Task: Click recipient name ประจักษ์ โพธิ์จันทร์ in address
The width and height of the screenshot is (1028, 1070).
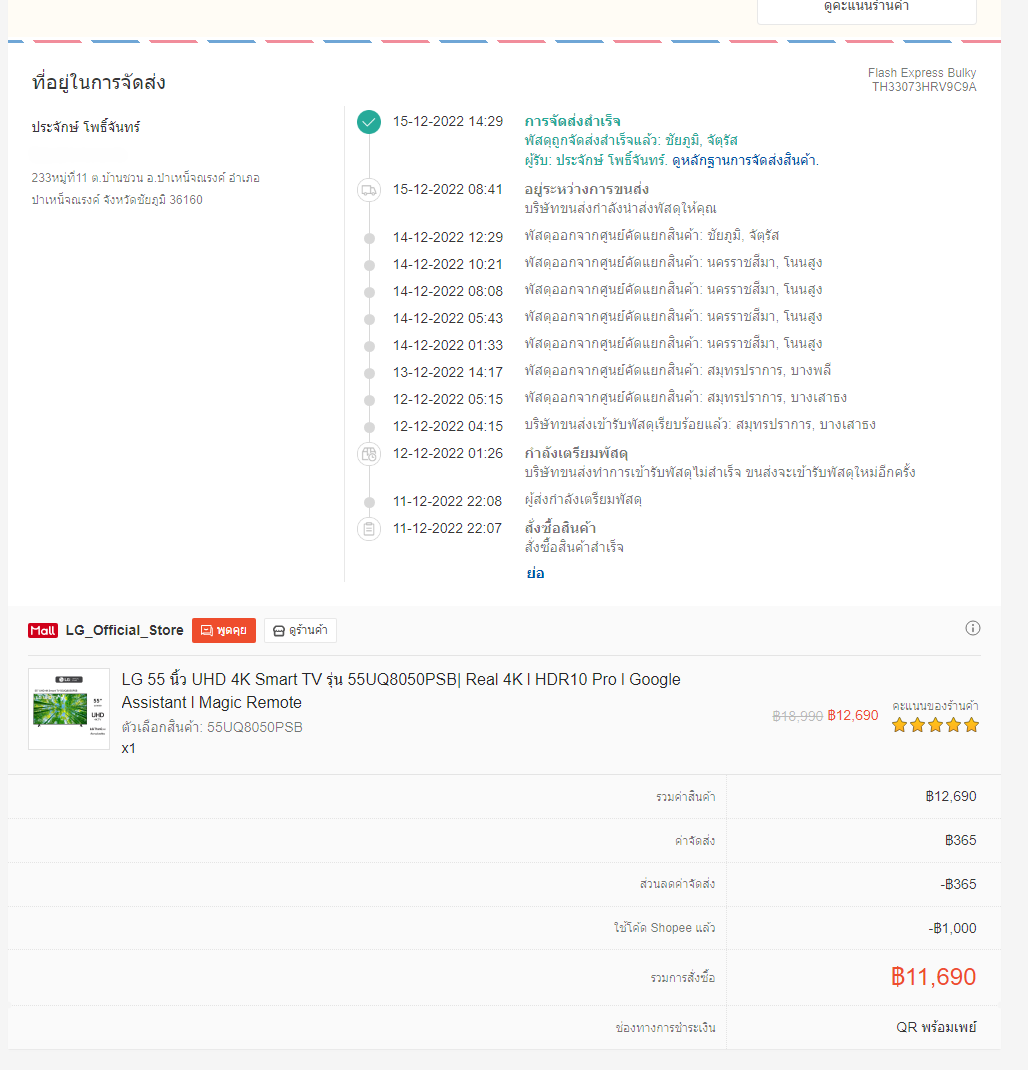Action: coord(85,128)
